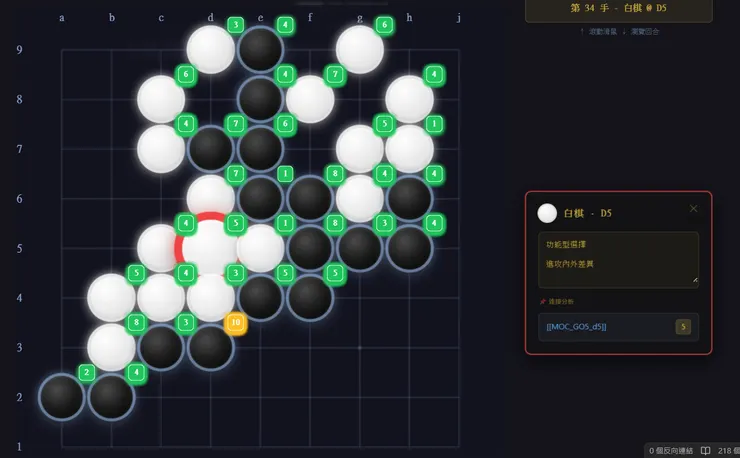Viewport: 740px width, 458px height.
Task: Click the green 1 badge beside h7 white stone
Action: tap(434, 124)
